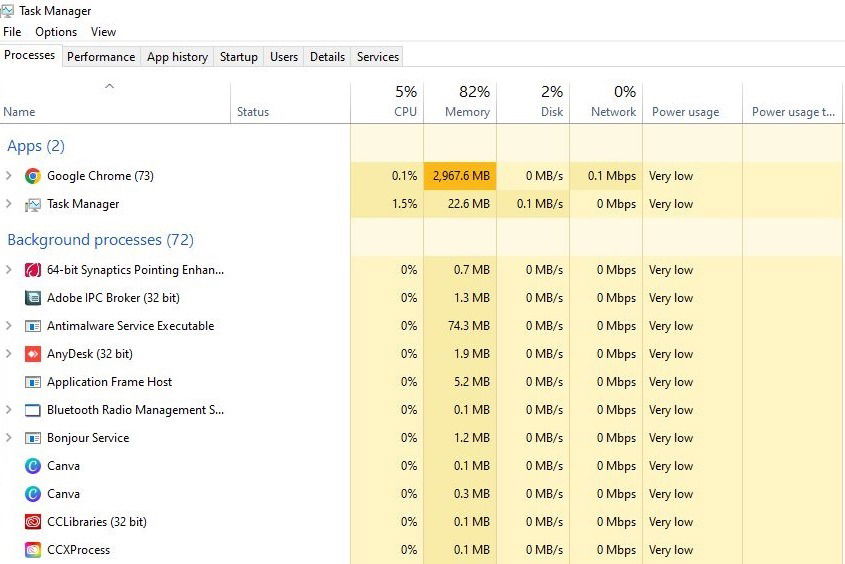Select the Adobe IPC Broker icon
This screenshot has height=564, width=845.
click(x=33, y=298)
